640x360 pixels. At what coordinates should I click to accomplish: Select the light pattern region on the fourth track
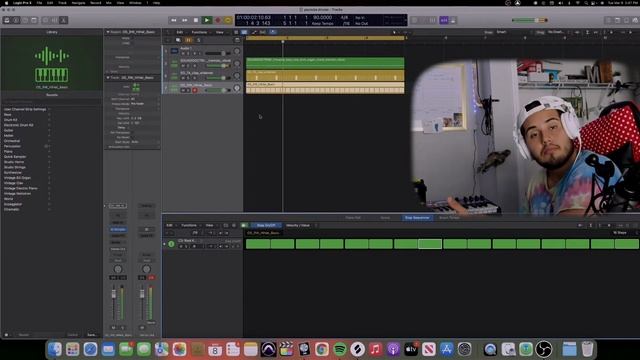coord(325,87)
